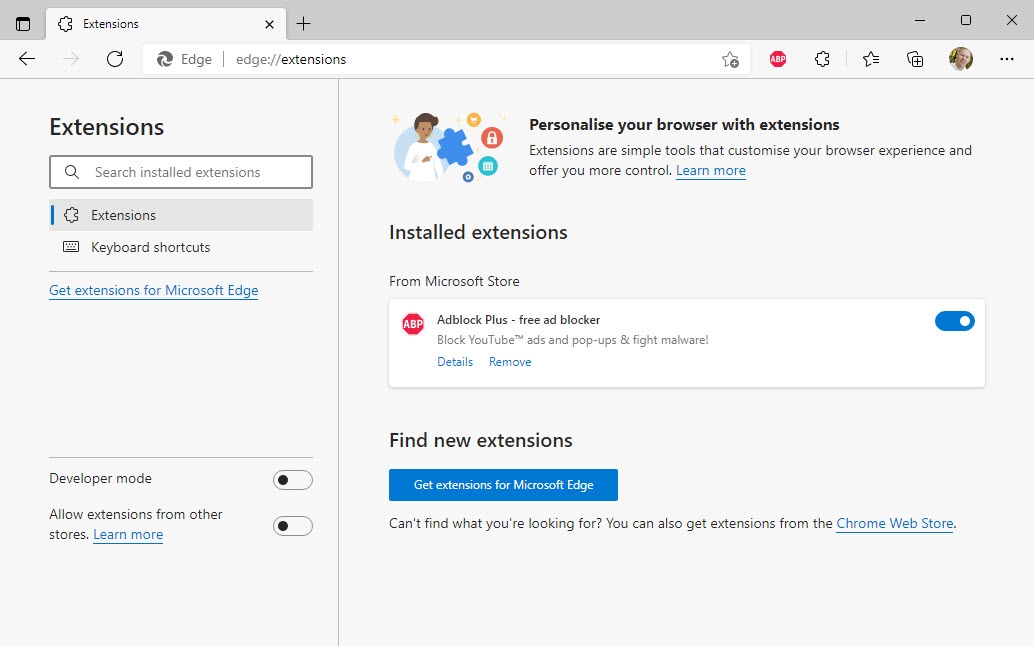Refresh the current page
Screen dimensions: 1034x646
click(x=115, y=59)
